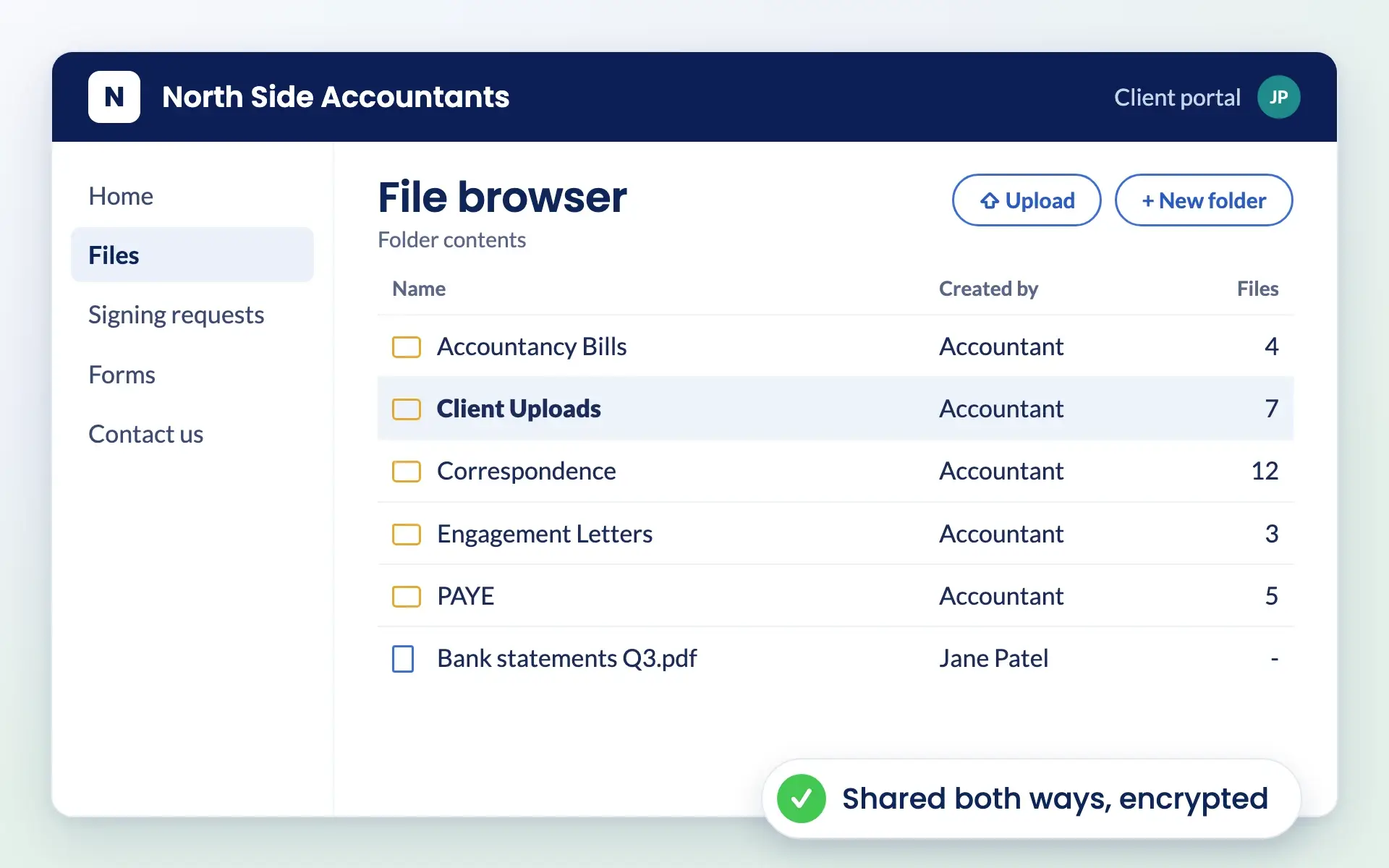The image size is (1389, 868).
Task: Create a New folder
Action: 1204,200
